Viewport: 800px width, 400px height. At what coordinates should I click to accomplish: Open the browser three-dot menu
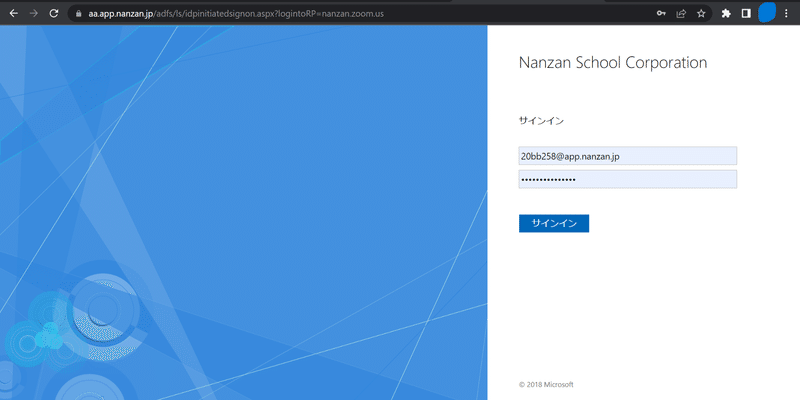(x=786, y=14)
